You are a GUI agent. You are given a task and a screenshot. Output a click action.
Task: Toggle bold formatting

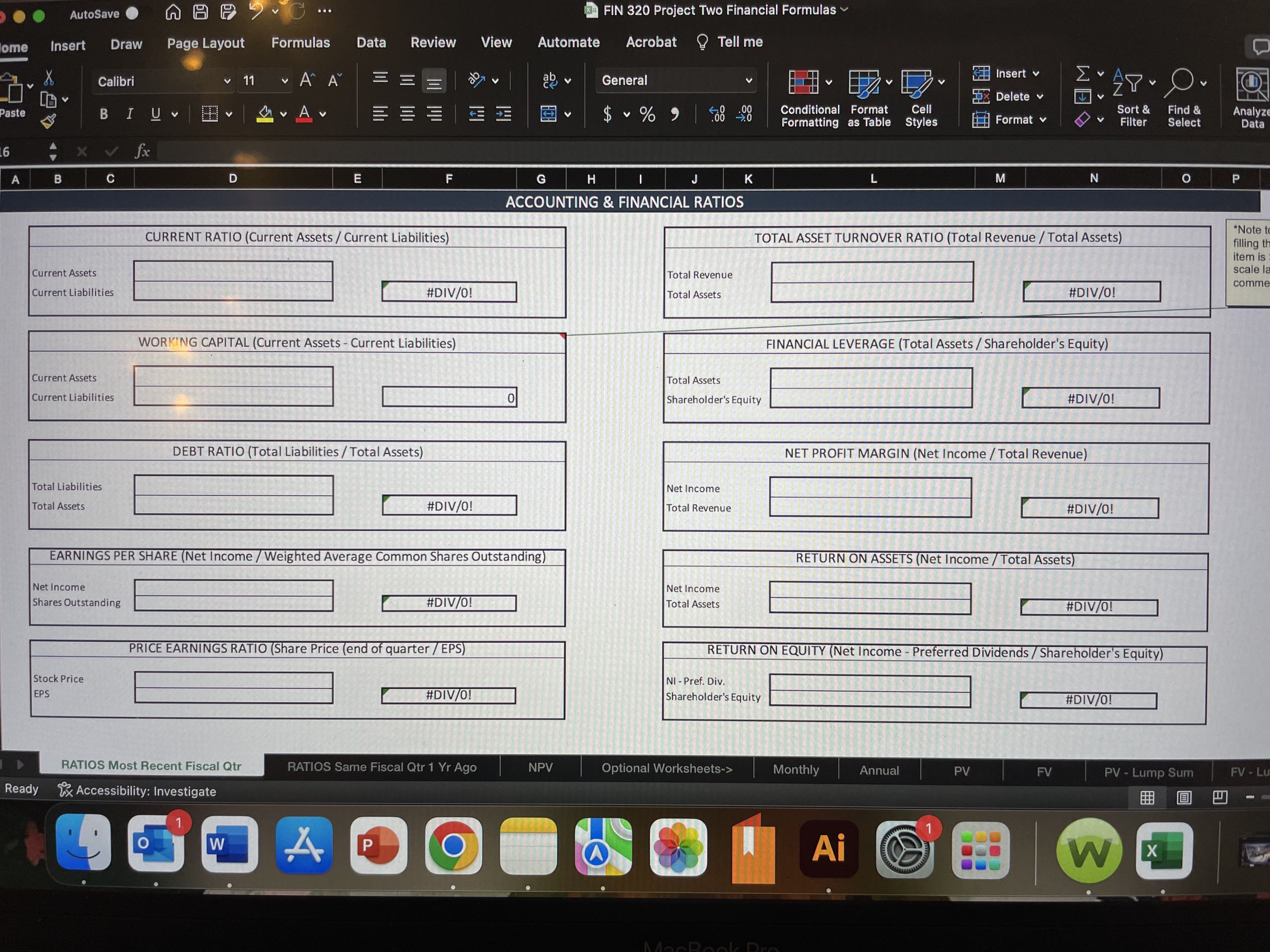pos(104,114)
